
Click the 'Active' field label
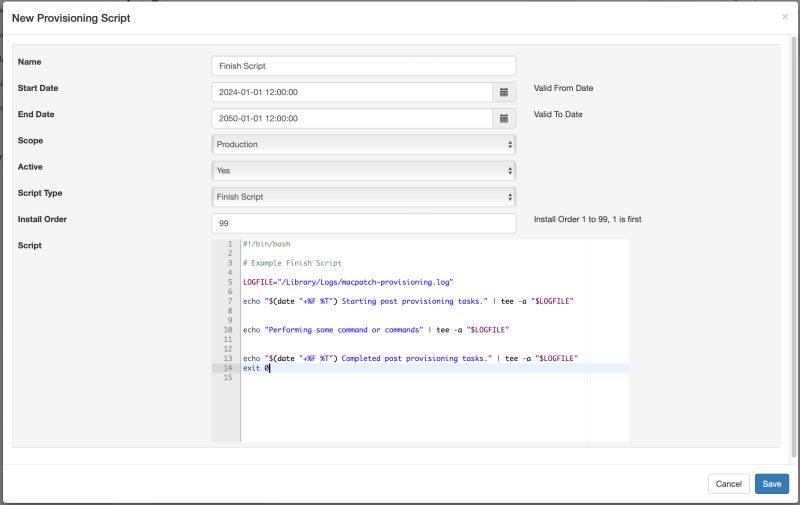(x=30, y=167)
